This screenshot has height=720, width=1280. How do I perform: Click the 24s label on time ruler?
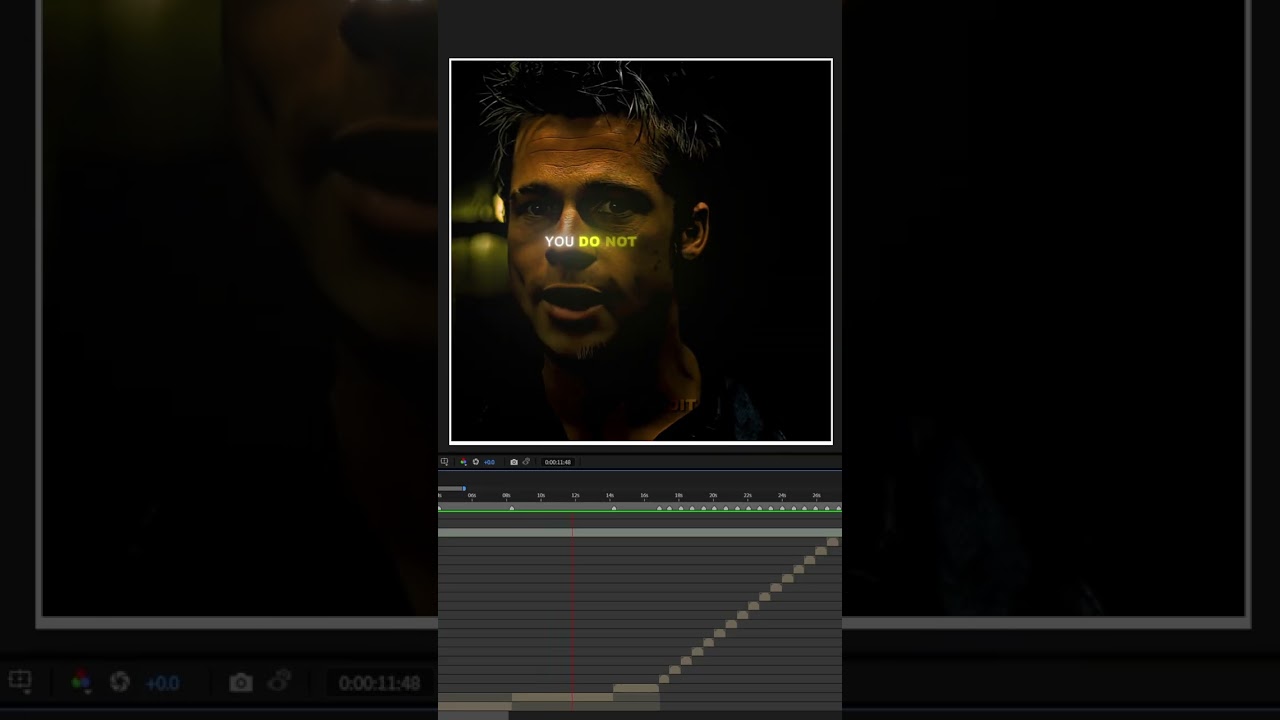[x=782, y=496]
